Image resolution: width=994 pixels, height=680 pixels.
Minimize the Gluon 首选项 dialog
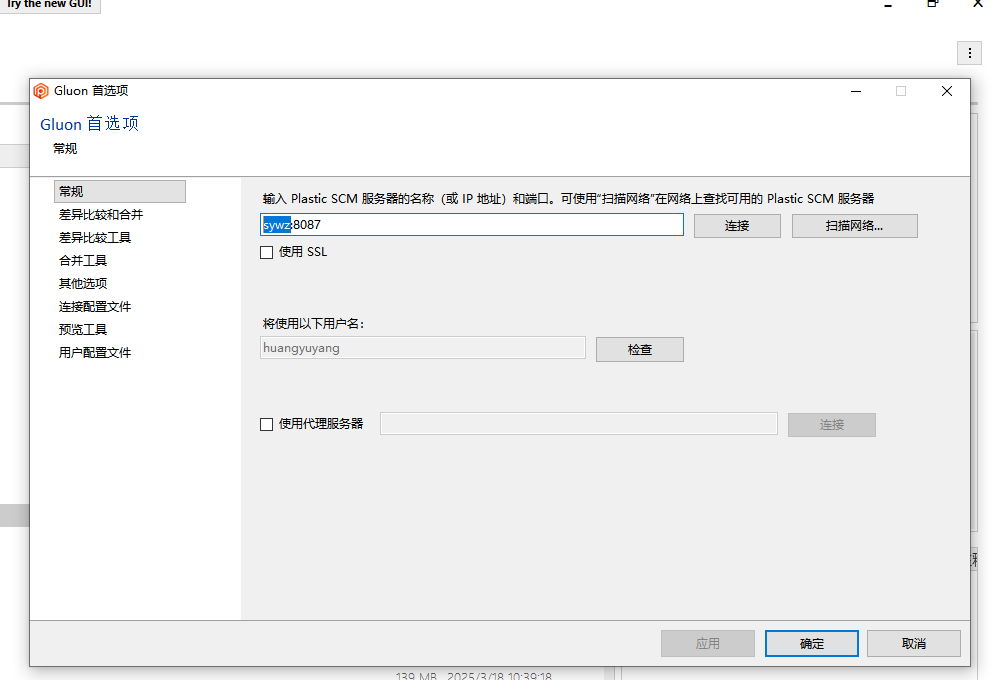click(x=856, y=91)
